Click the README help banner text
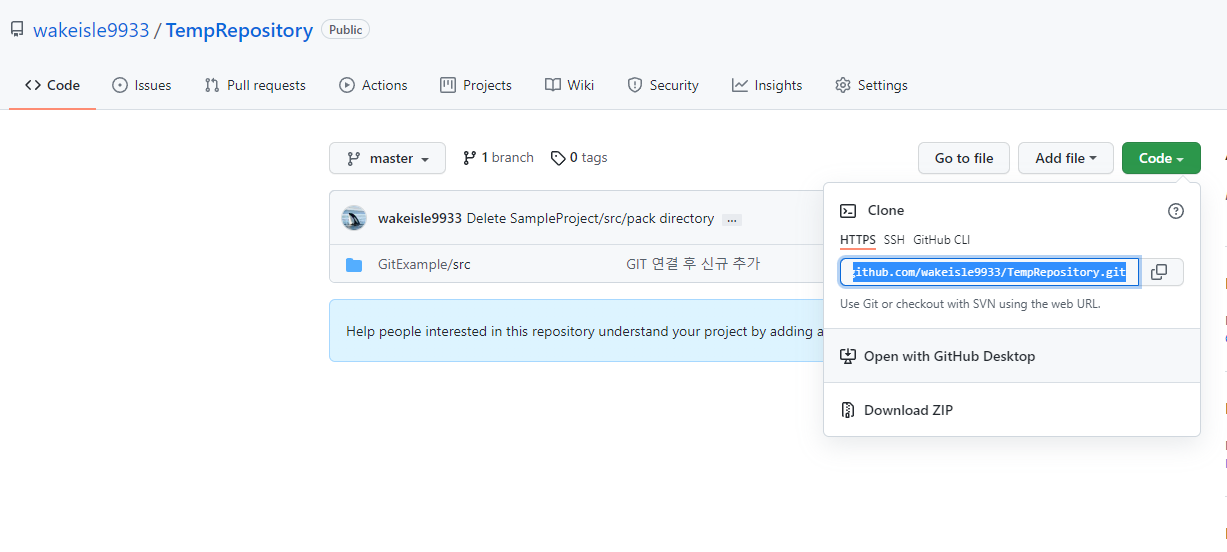Screen dimensions: 1227x552 (584, 330)
